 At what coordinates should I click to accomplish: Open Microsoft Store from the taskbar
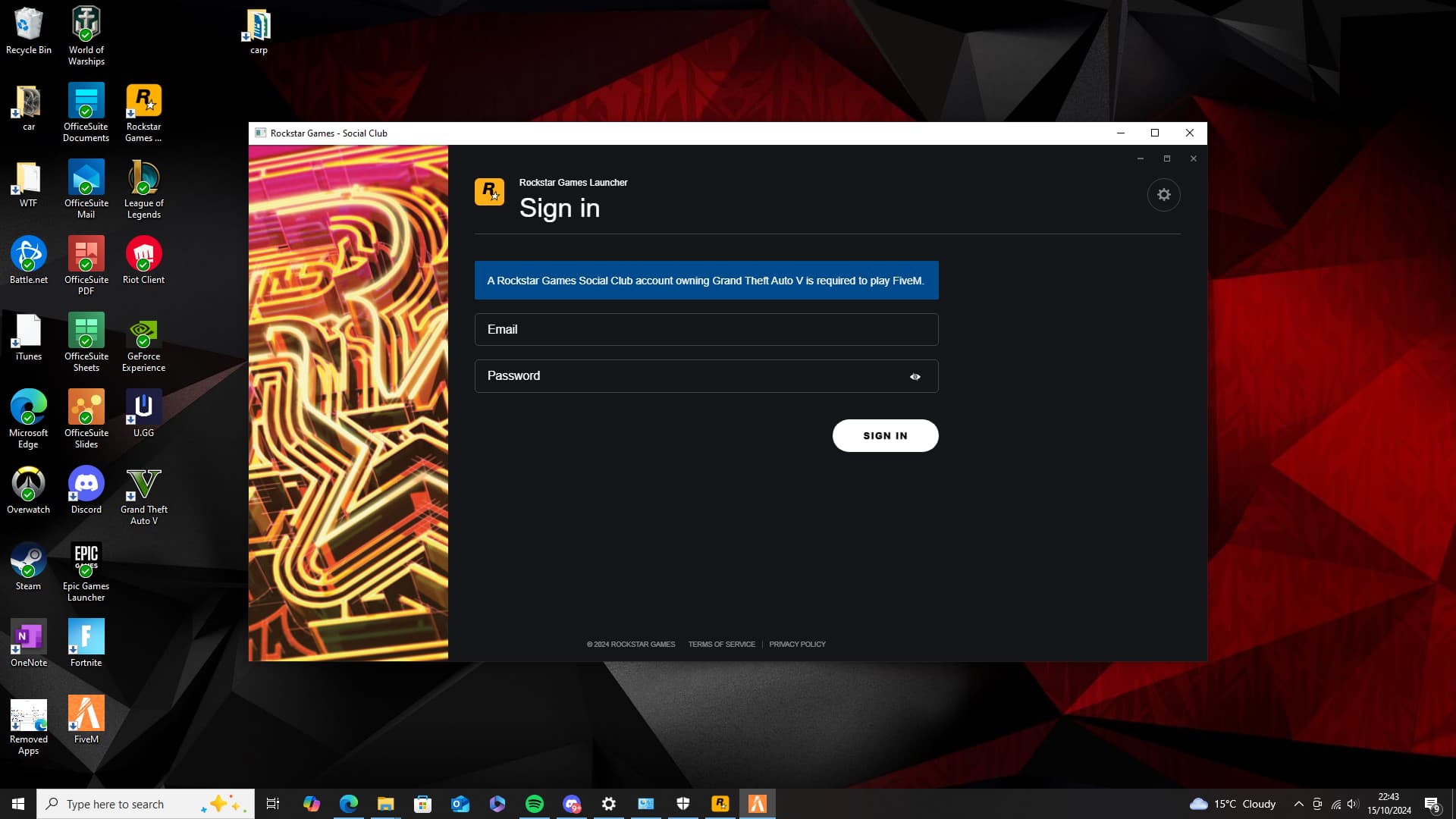pyautogui.click(x=422, y=804)
